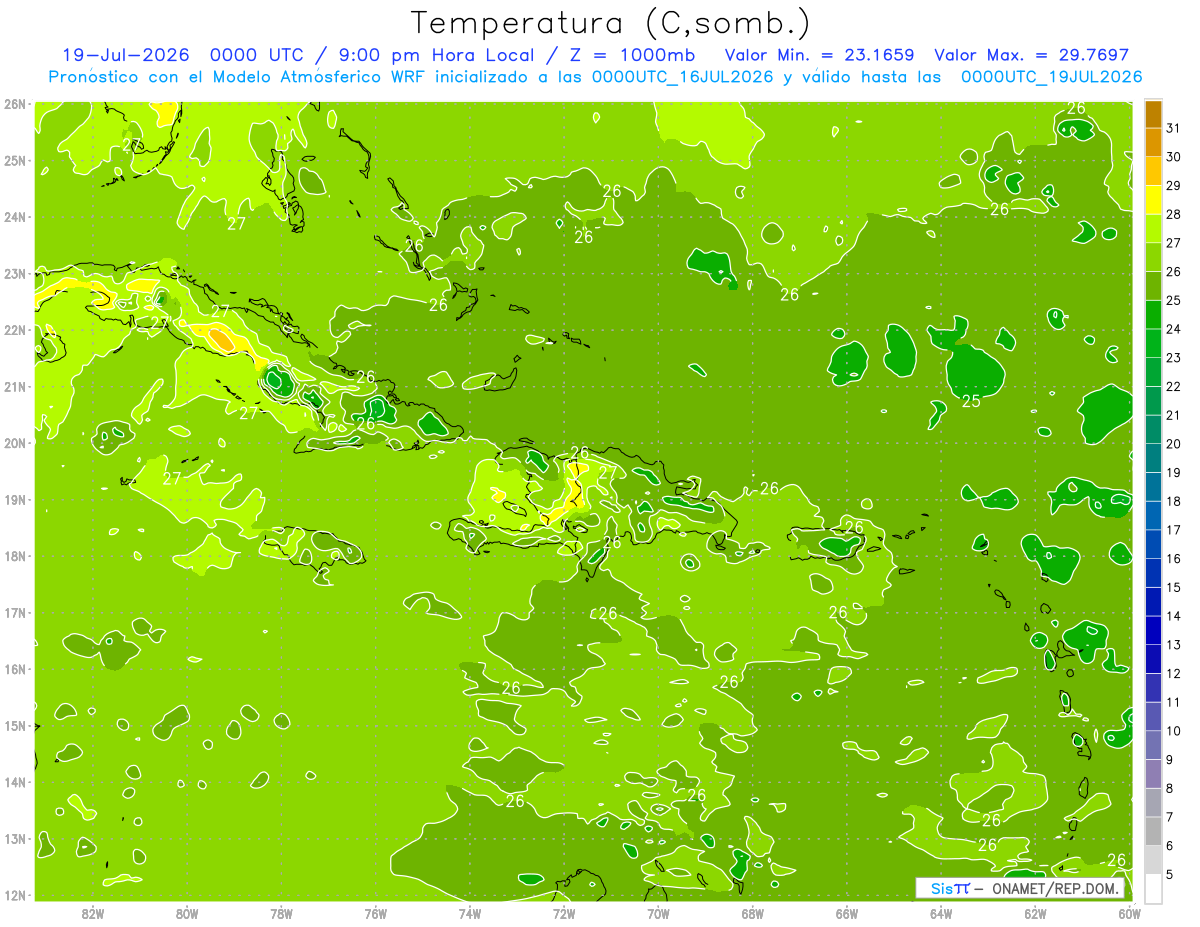Image resolution: width=1200 pixels, height=927 pixels.
Task: Click the 74W longitude axis label
Action: [470, 914]
